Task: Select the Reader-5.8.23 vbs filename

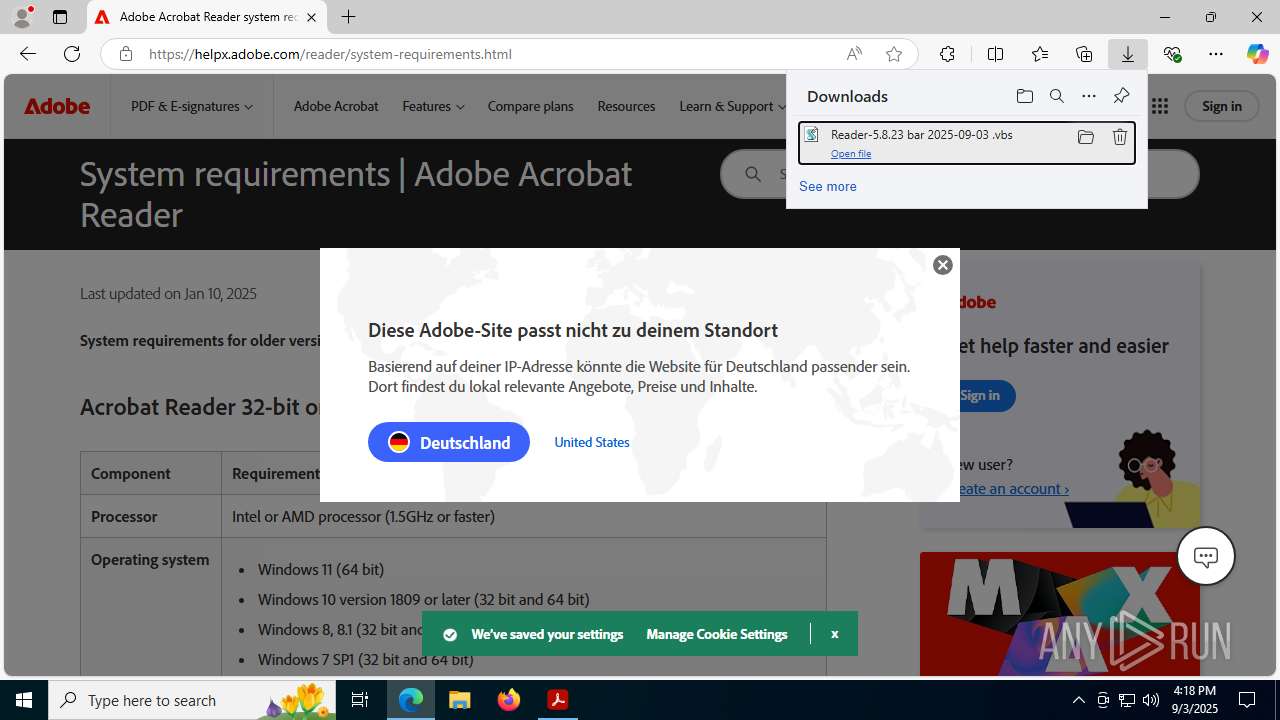Action: (922, 135)
